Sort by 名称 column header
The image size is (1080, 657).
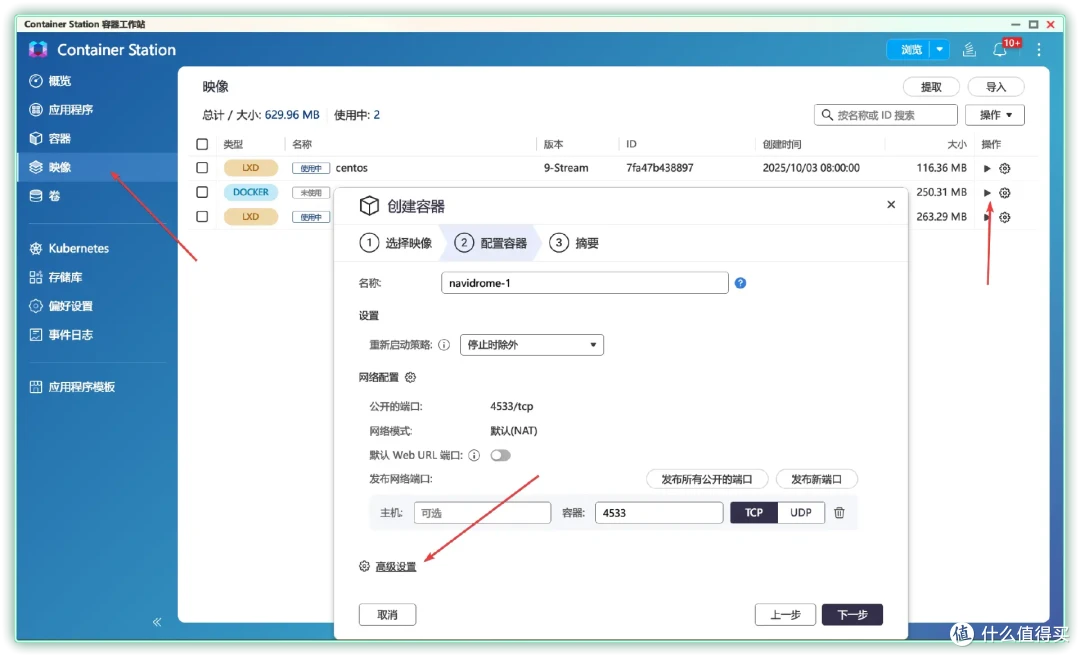[x=302, y=144]
